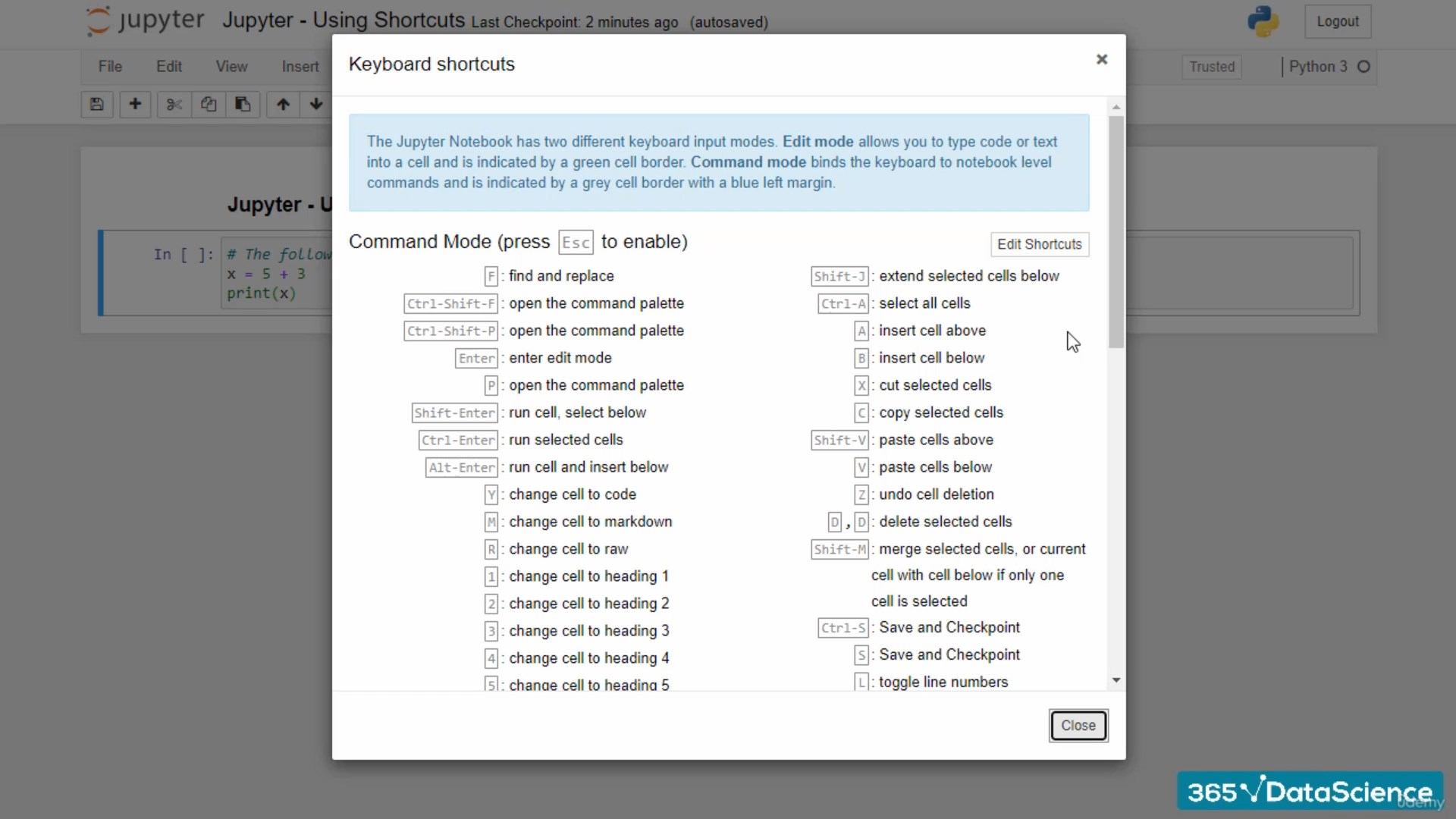Click 'insert cell below' shortcut text
This screenshot has height=819, width=1456.
(x=932, y=358)
